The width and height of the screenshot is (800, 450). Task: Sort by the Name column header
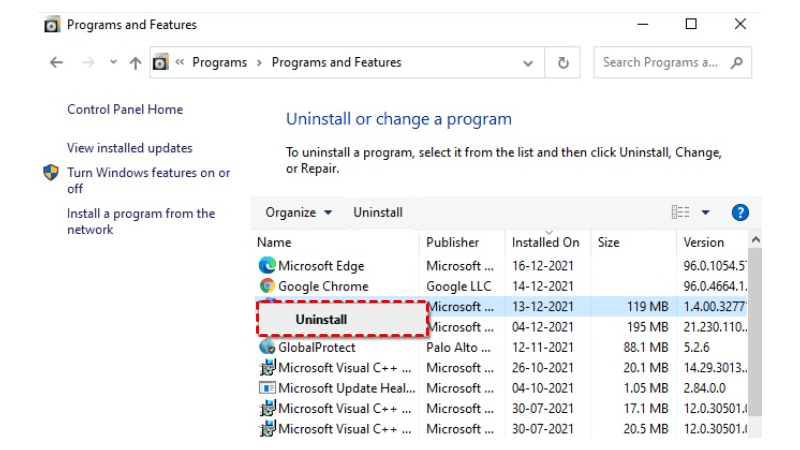pos(274,242)
